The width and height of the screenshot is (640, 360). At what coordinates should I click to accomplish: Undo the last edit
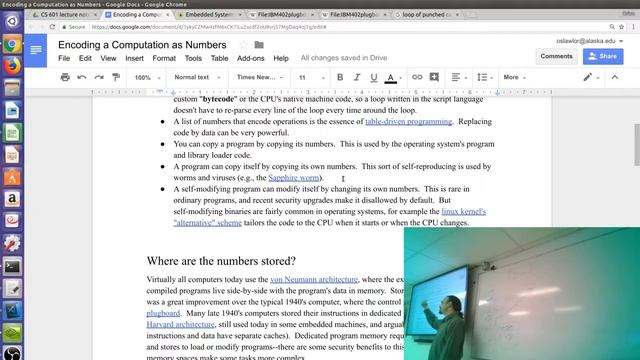[x=82, y=77]
